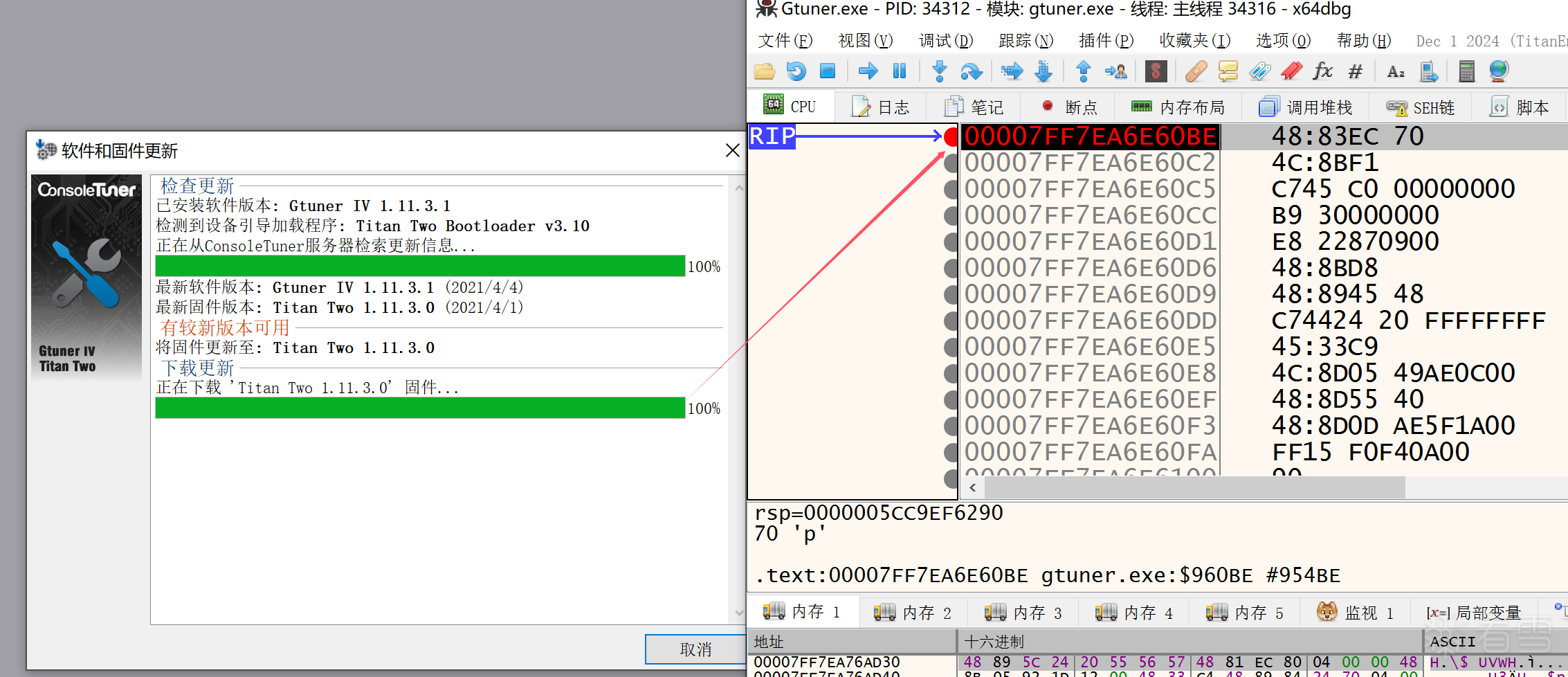Open the 视图(V) menu
This screenshot has width=1568, height=677.
tap(866, 41)
